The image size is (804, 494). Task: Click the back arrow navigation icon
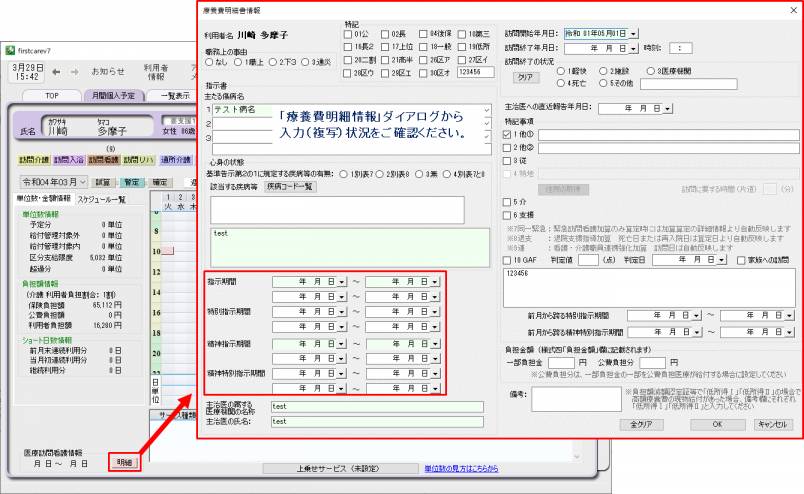point(56,72)
